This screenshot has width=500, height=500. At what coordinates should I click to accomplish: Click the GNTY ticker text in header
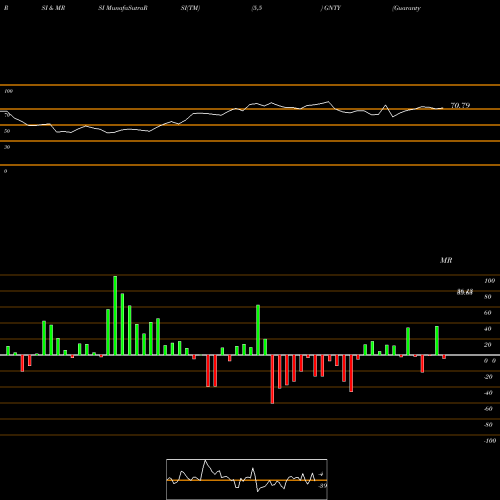pos(331,8)
